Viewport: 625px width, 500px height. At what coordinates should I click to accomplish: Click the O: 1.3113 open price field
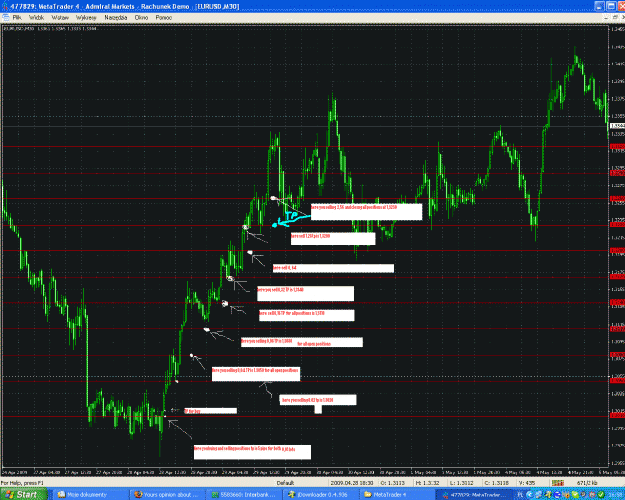(393, 483)
